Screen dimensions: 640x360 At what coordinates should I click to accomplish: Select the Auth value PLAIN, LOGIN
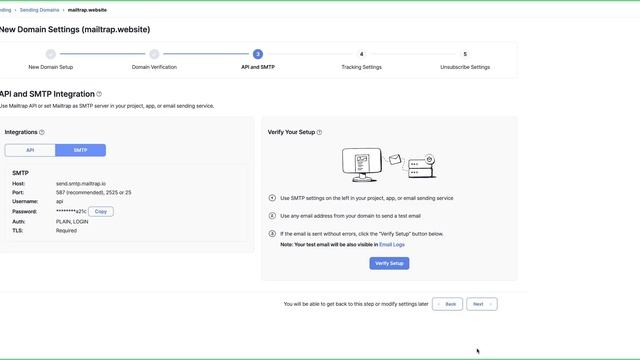pyautogui.click(x=72, y=222)
